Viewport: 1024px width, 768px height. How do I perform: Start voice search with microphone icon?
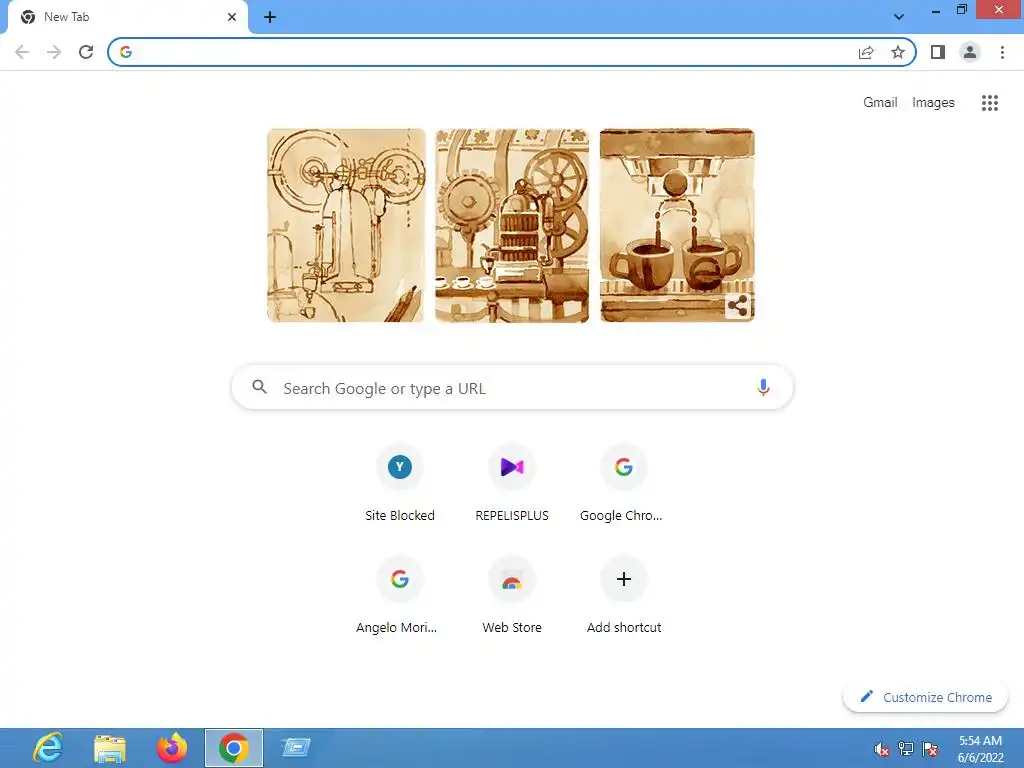pos(763,388)
